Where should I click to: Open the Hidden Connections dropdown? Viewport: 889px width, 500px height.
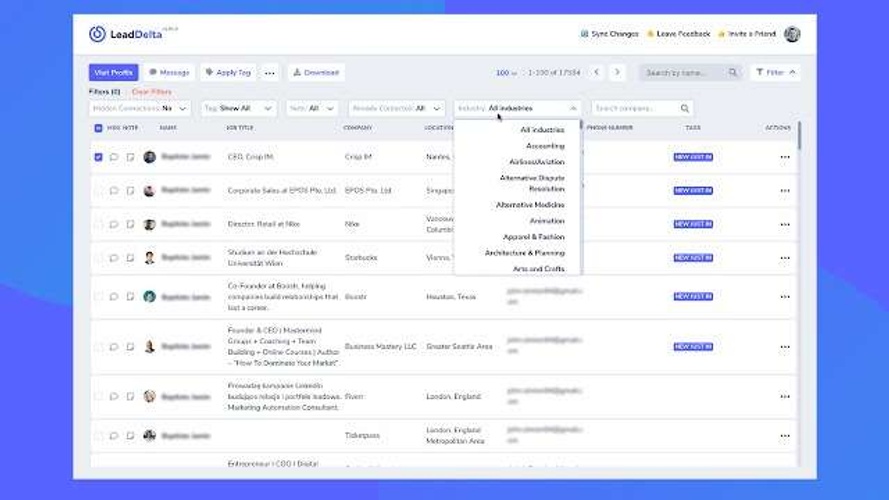140,108
